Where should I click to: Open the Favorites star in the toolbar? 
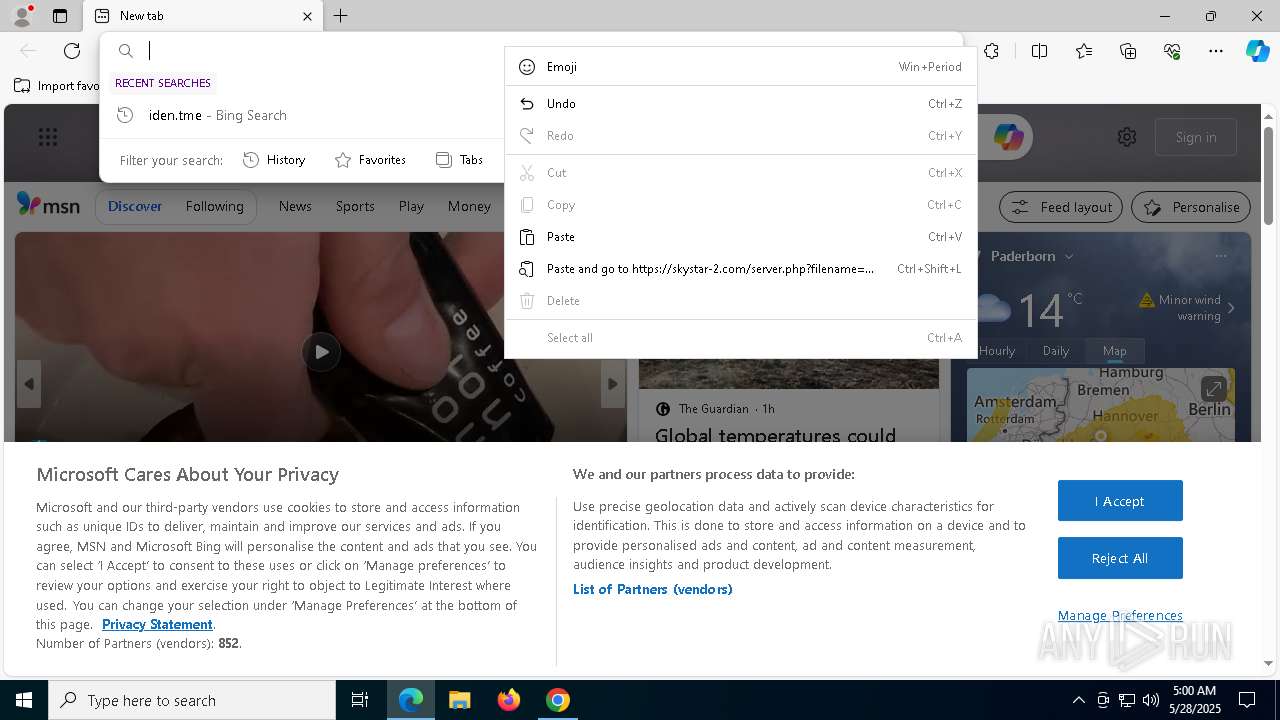pos(1084,51)
